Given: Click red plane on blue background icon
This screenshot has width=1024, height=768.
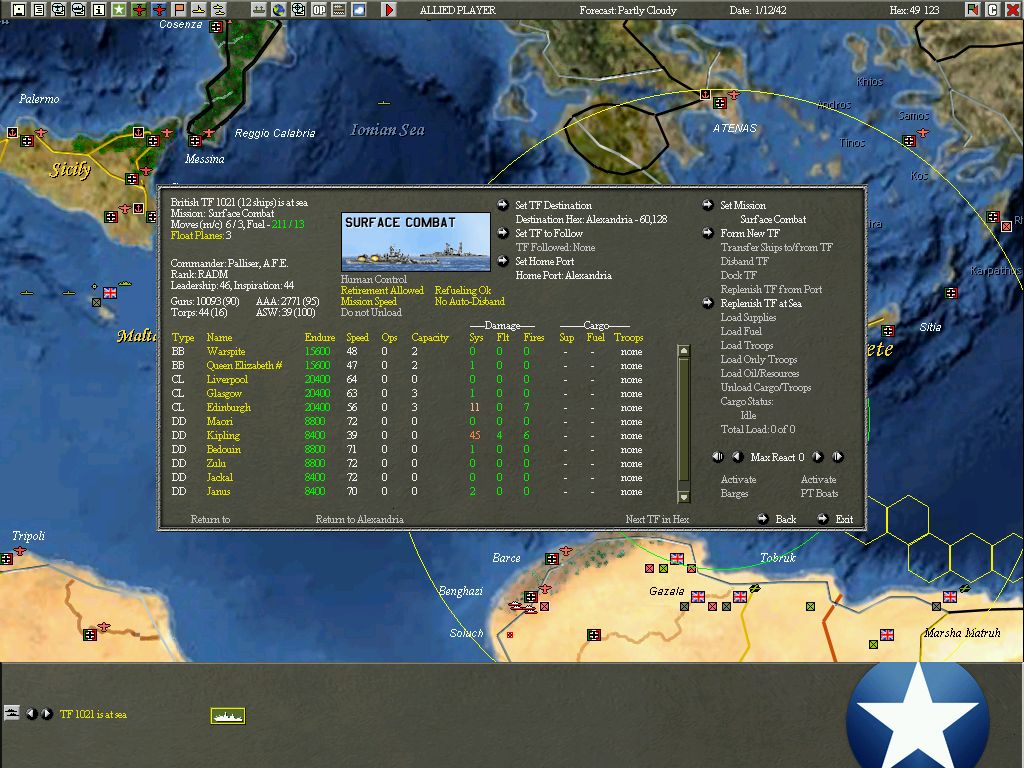Looking at the screenshot, I should (159, 9).
